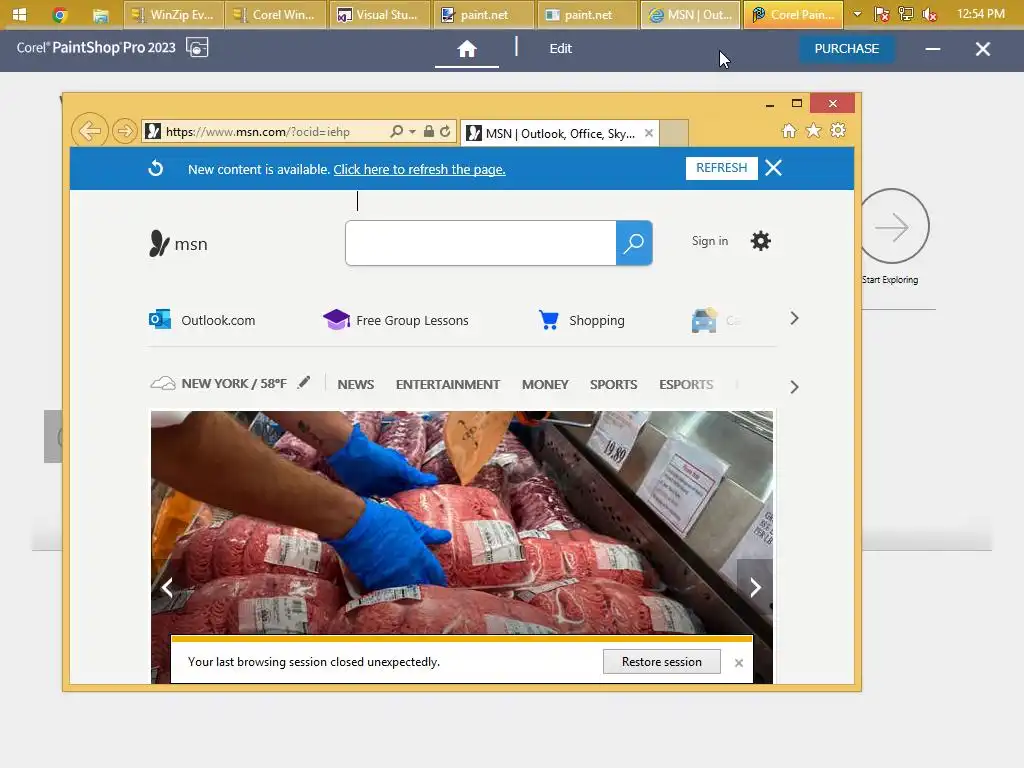Screen dimensions: 1024x768
Task: Select the msn.com URL in address bar
Action: [257, 132]
